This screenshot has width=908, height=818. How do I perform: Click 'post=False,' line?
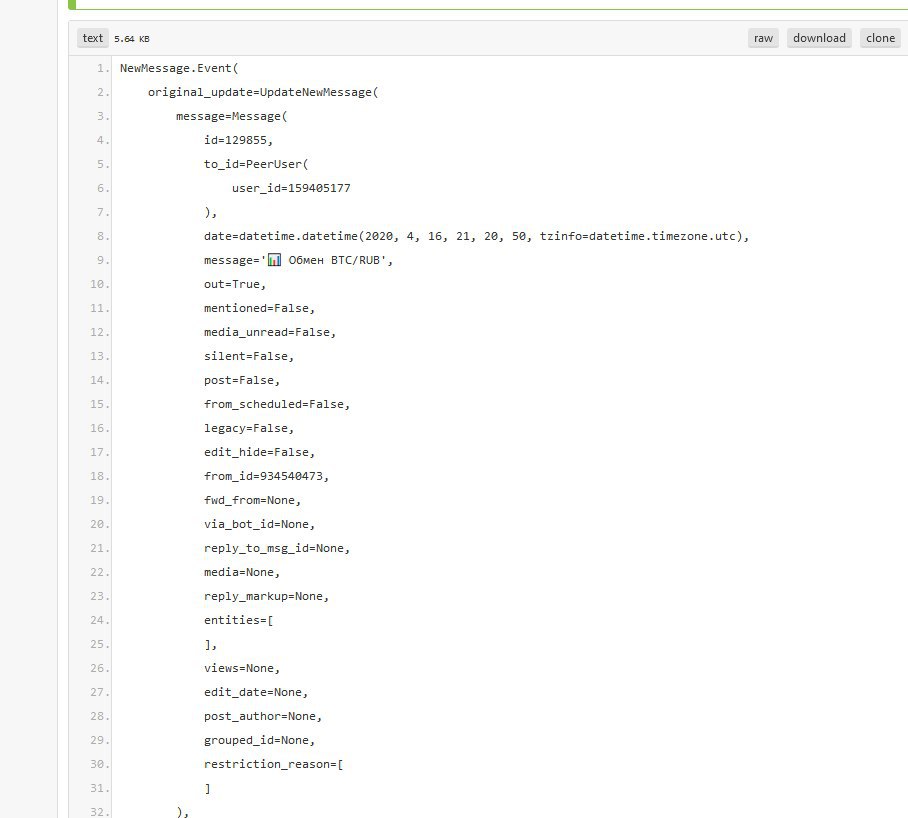pyautogui.click(x=242, y=380)
